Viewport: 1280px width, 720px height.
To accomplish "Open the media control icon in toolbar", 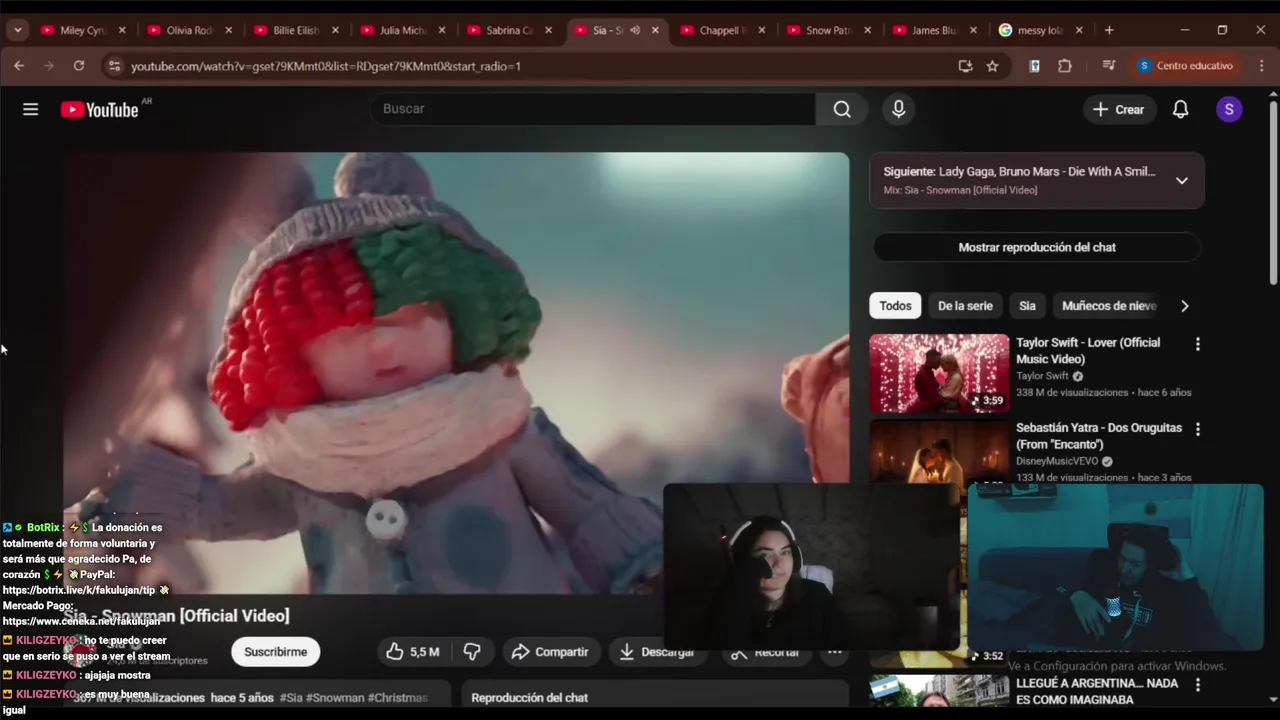I will [x=1108, y=66].
